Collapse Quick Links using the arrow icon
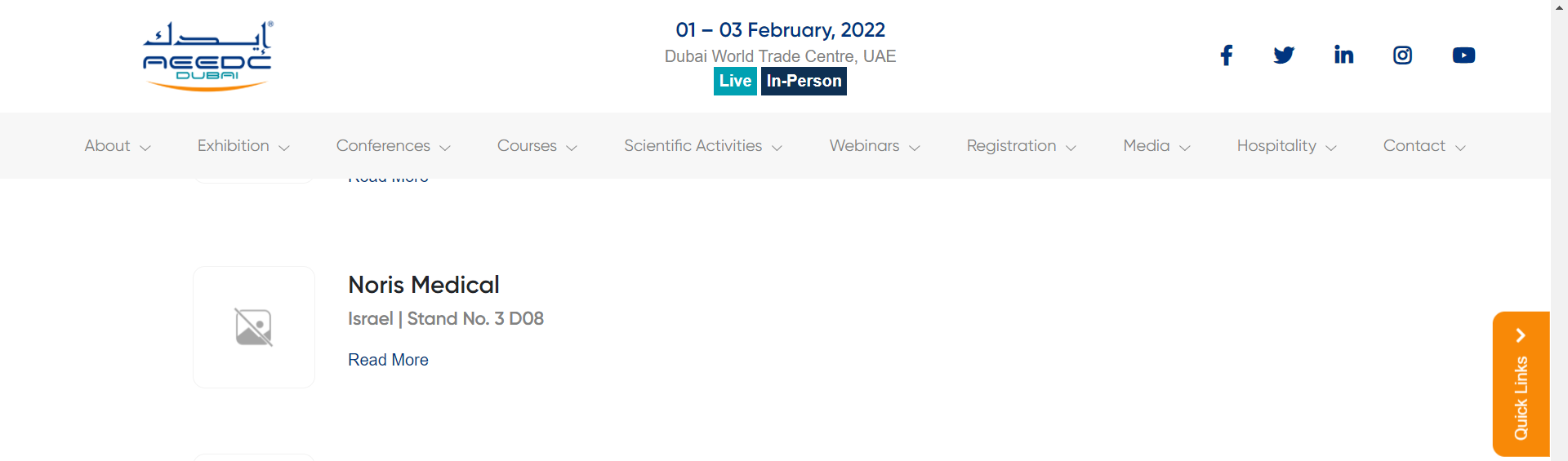 click(x=1521, y=335)
